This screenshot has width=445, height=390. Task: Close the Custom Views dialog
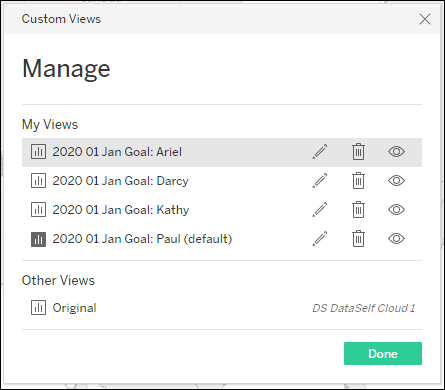[425, 19]
